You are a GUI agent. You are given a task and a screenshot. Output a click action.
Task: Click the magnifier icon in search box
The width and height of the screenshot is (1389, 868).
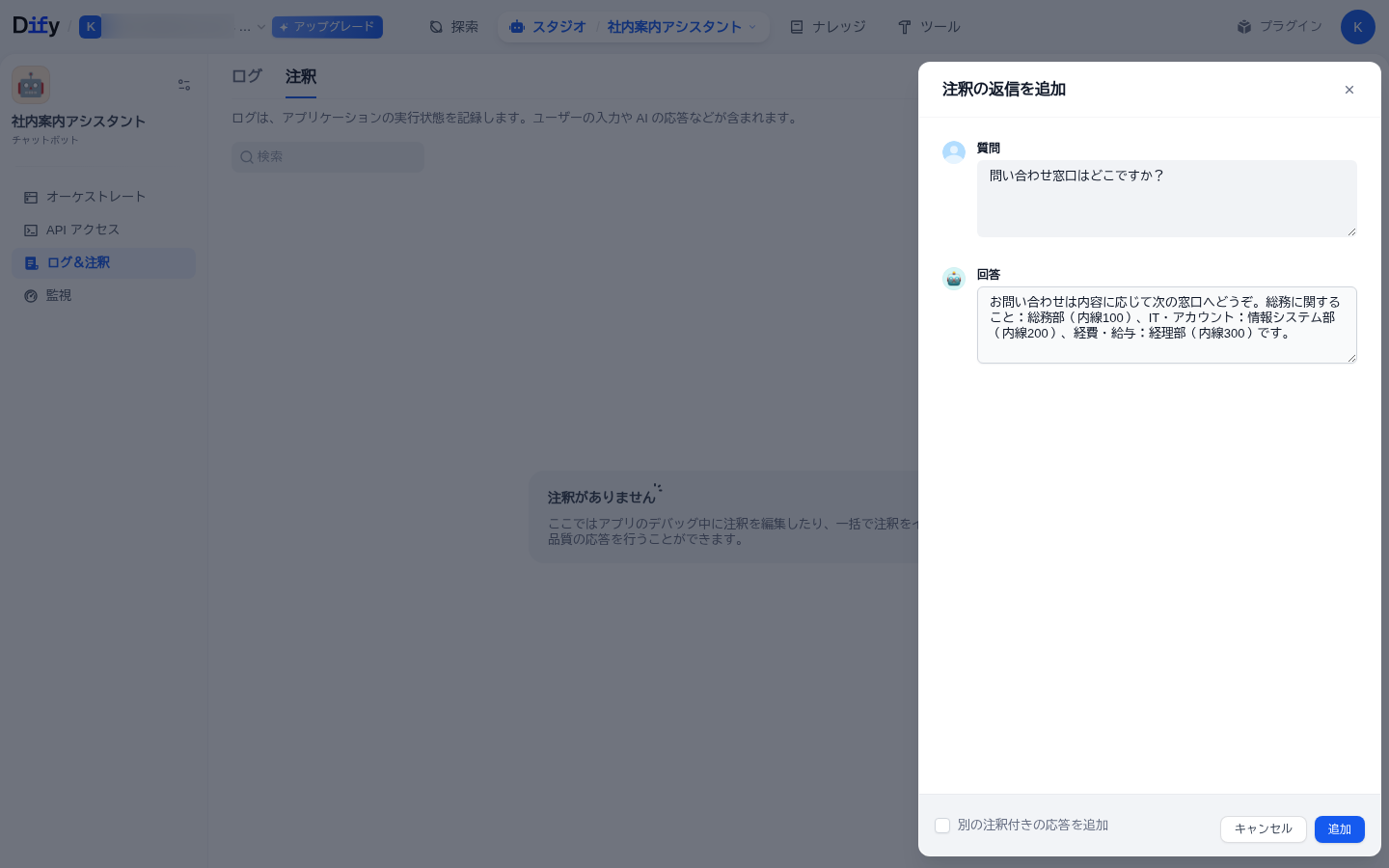click(x=247, y=157)
